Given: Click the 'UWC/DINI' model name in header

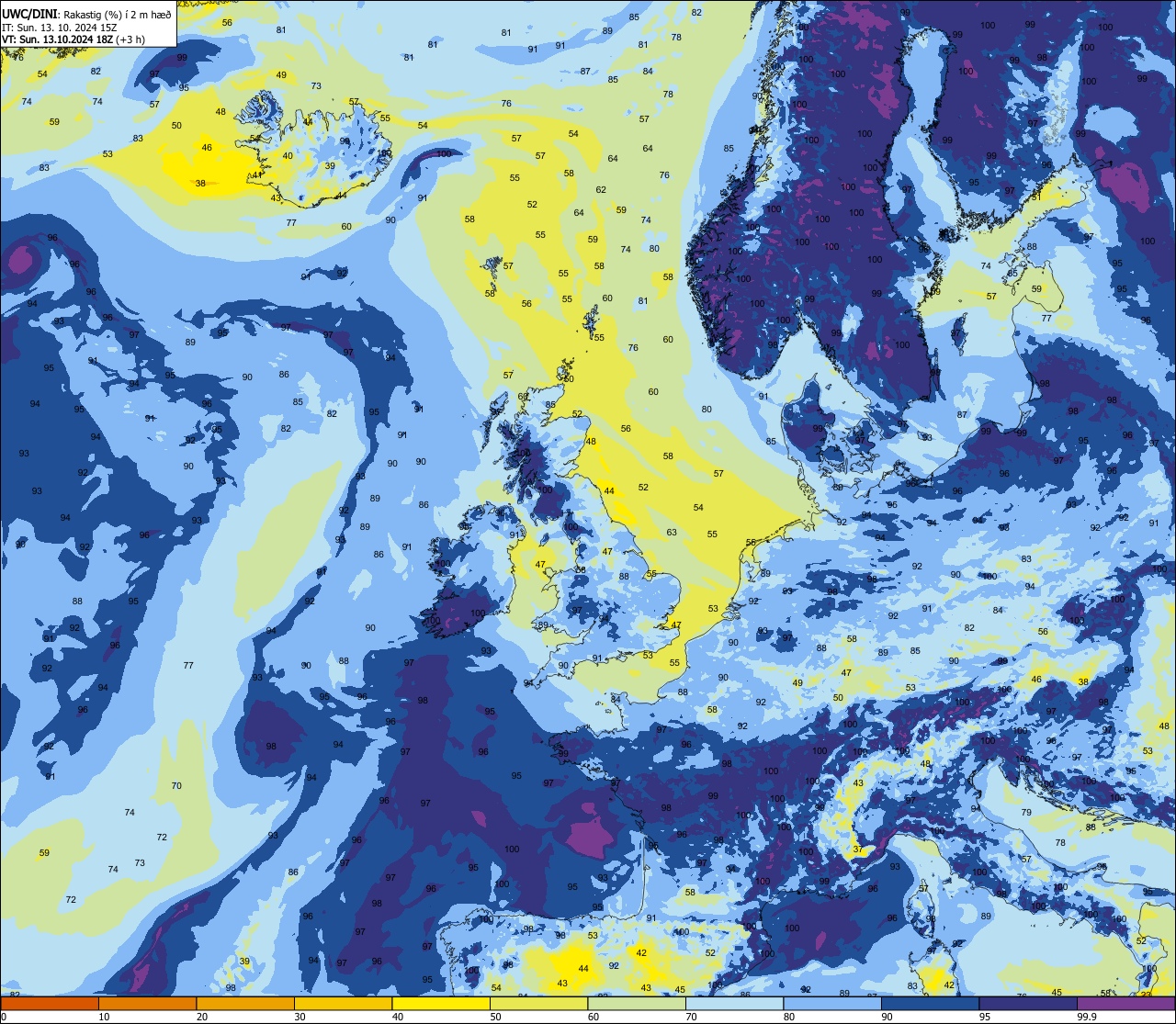Looking at the screenshot, I should pos(29,15).
